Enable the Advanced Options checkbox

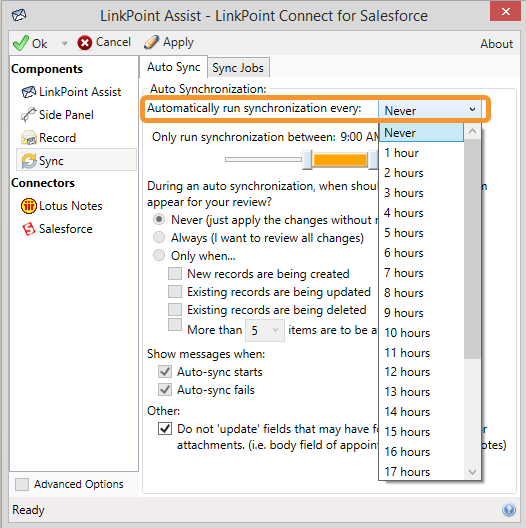(x=22, y=485)
